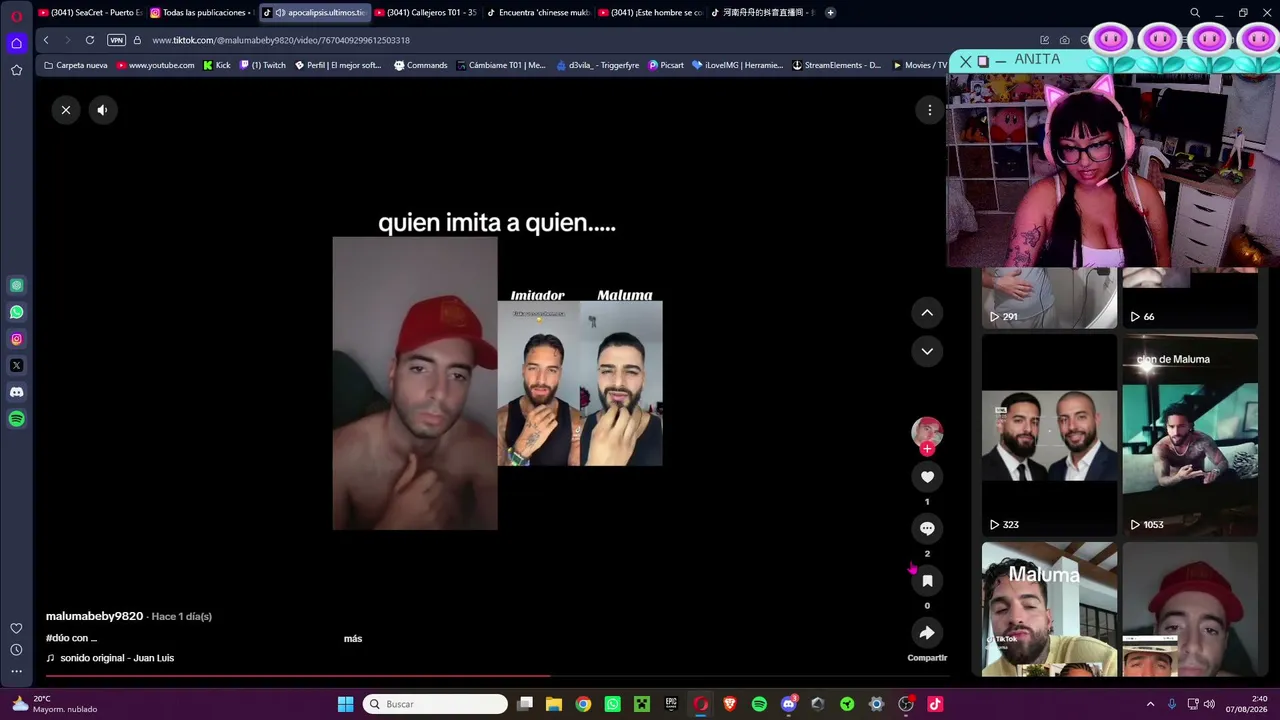Open the related video with 323 views

[x=1049, y=435]
